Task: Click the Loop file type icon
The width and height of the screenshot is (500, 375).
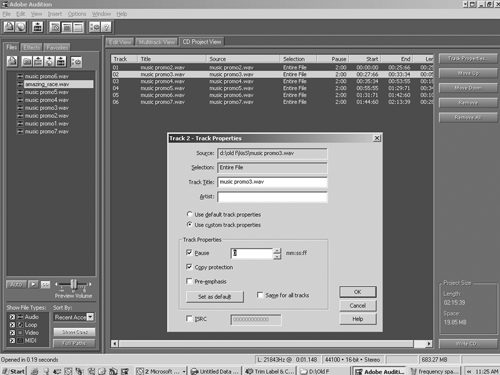Action: (20, 325)
